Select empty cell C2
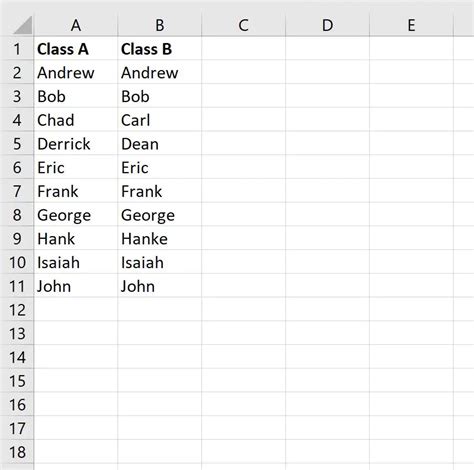This screenshot has height=470, width=474. coord(244,72)
